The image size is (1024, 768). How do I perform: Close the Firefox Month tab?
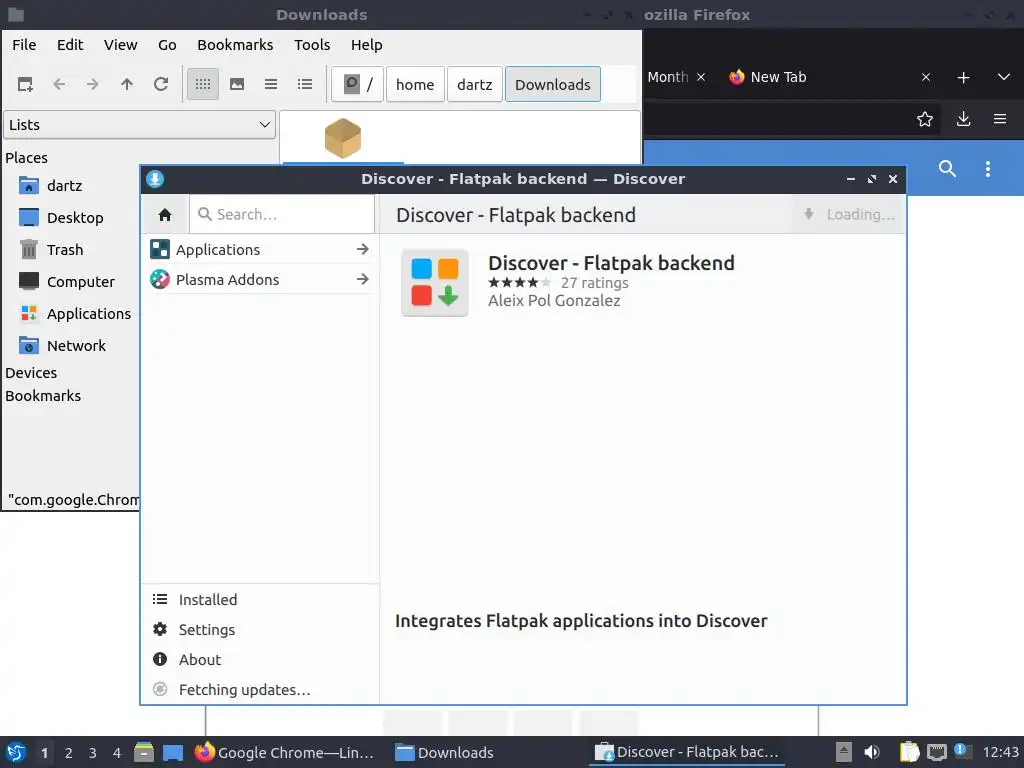701,77
